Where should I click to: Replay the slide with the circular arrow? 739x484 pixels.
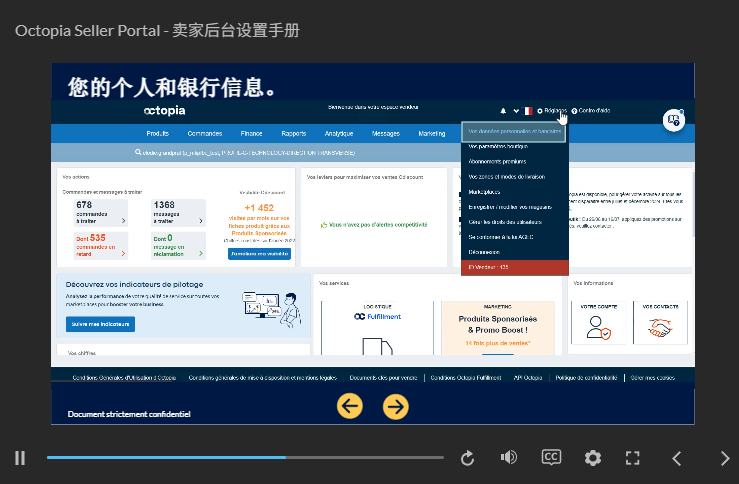coord(467,458)
